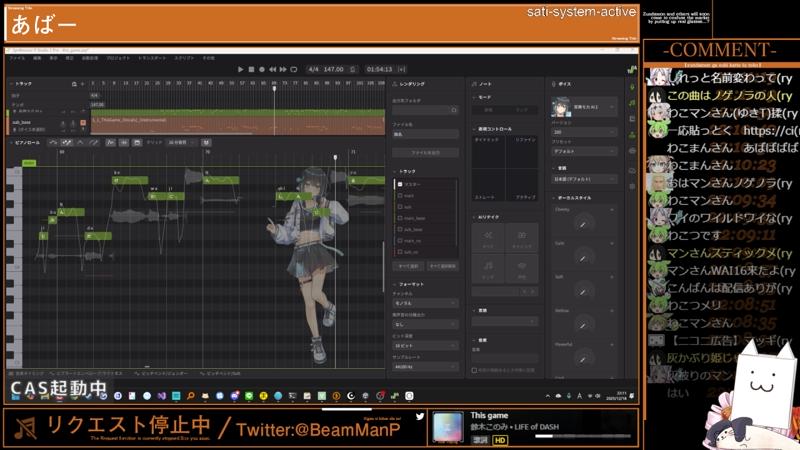This screenshot has width=800, height=450.
Task: Open the voice panel from the microphone side icon
Action: (633, 87)
